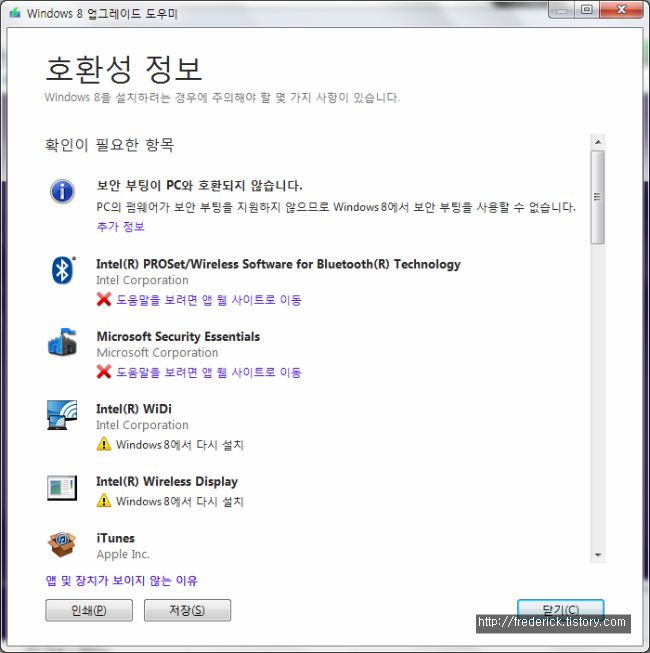Screen dimensions: 650x653
Task: Click the Windows 8 upgrade assistant title bar icon
Action: point(15,13)
